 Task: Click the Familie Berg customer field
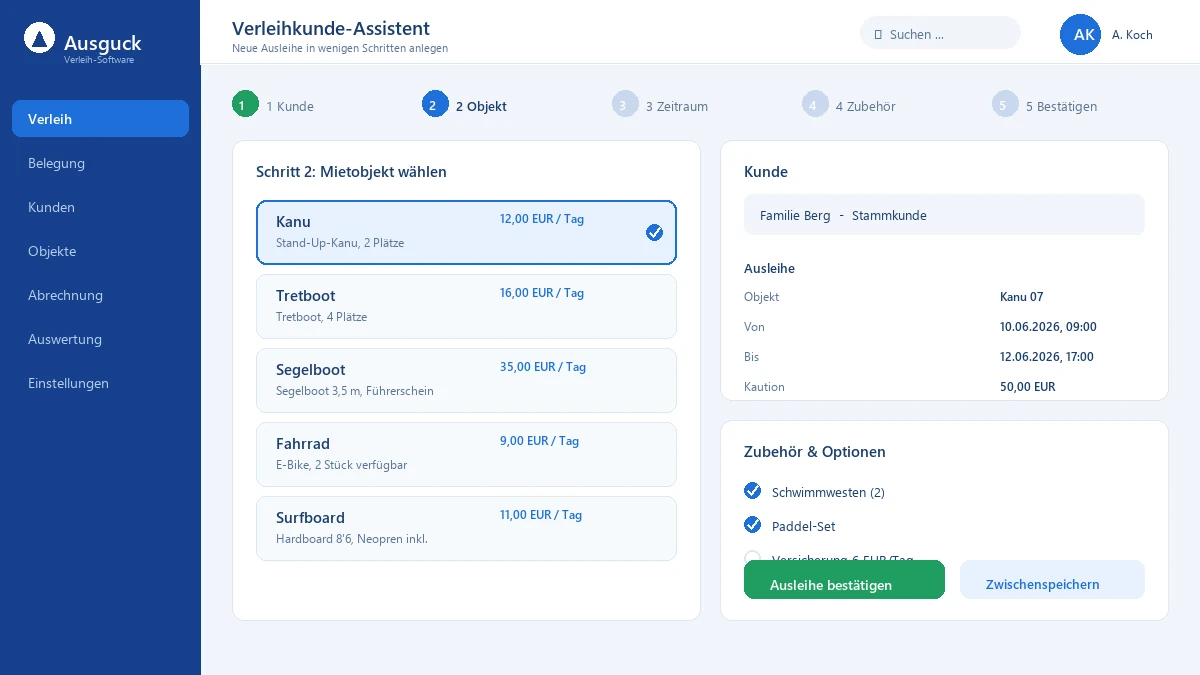click(x=944, y=215)
